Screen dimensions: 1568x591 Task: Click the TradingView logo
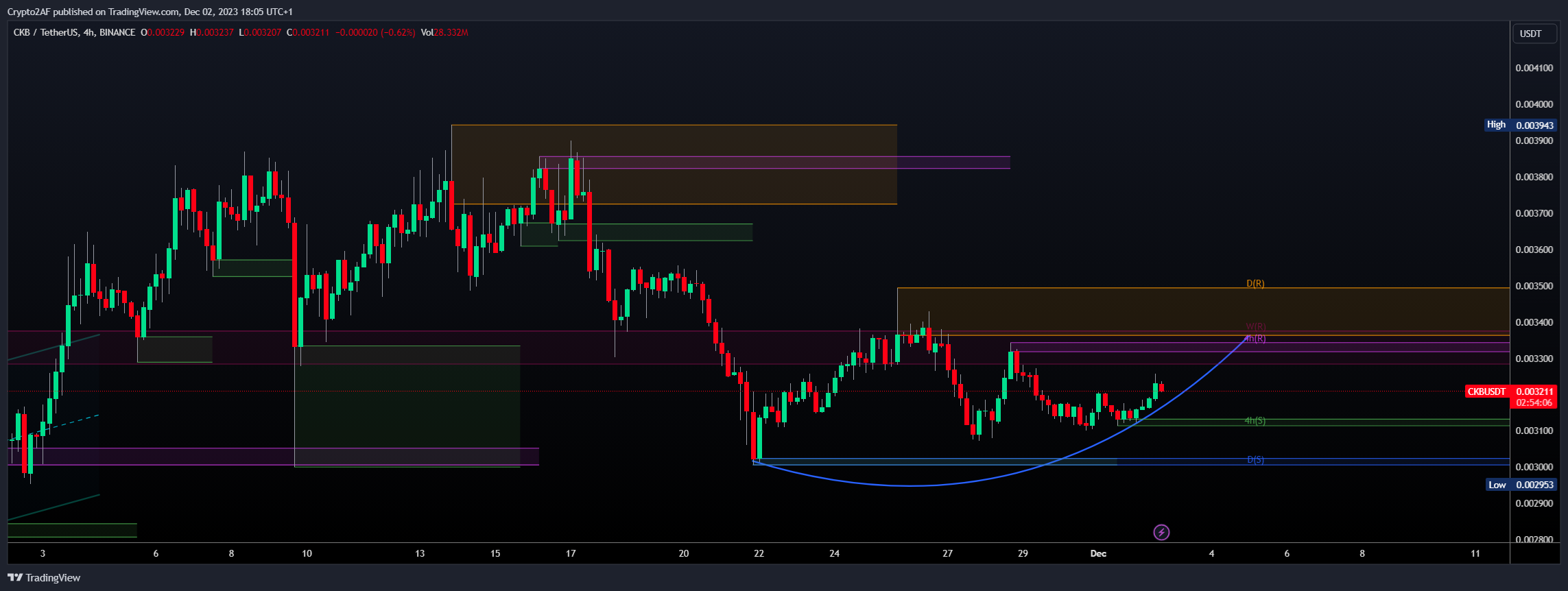pos(44,578)
